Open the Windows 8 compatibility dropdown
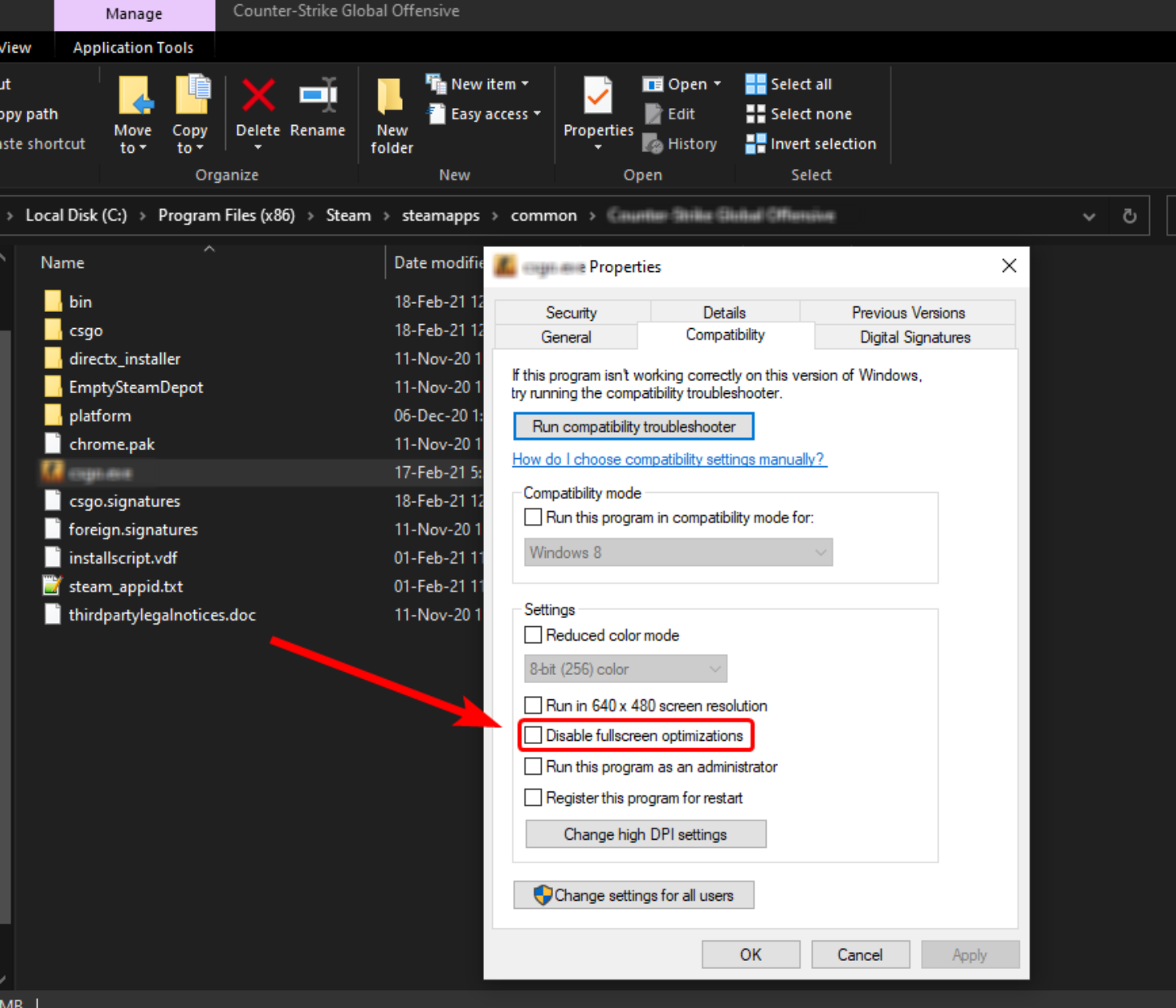This screenshot has width=1176, height=1008. [678, 552]
